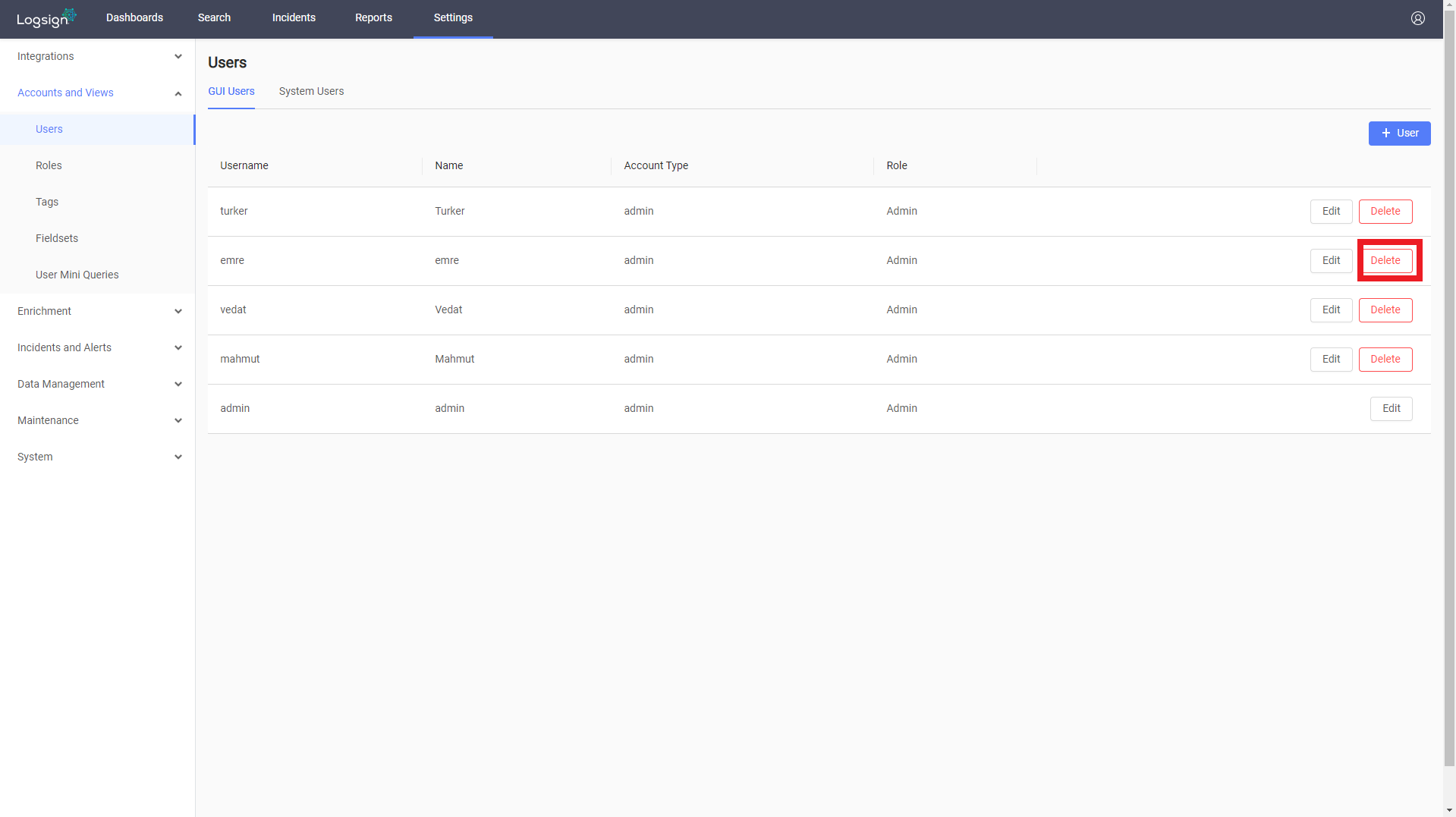1456x817 pixels.
Task: Click the scrollbar down arrow
Action: point(1449,811)
